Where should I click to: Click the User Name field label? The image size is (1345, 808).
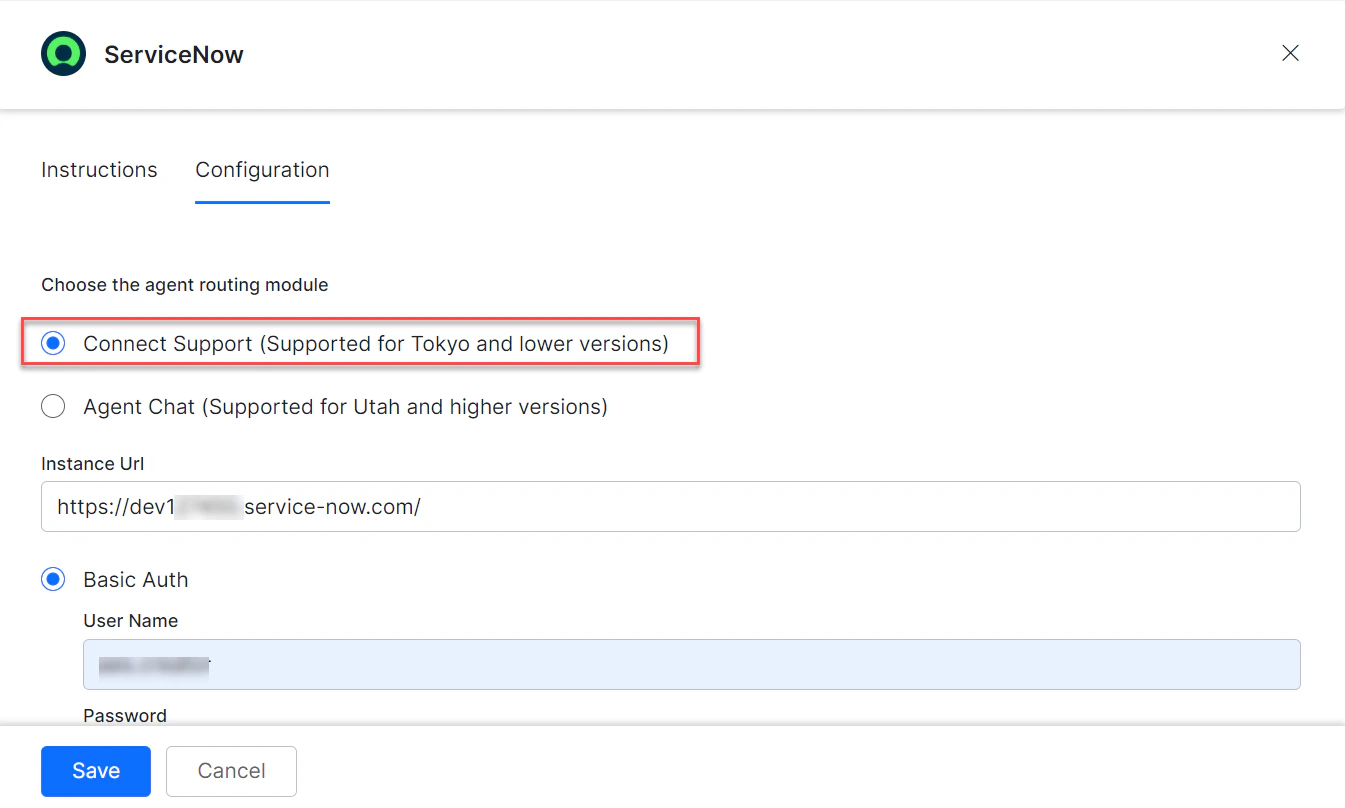130,621
